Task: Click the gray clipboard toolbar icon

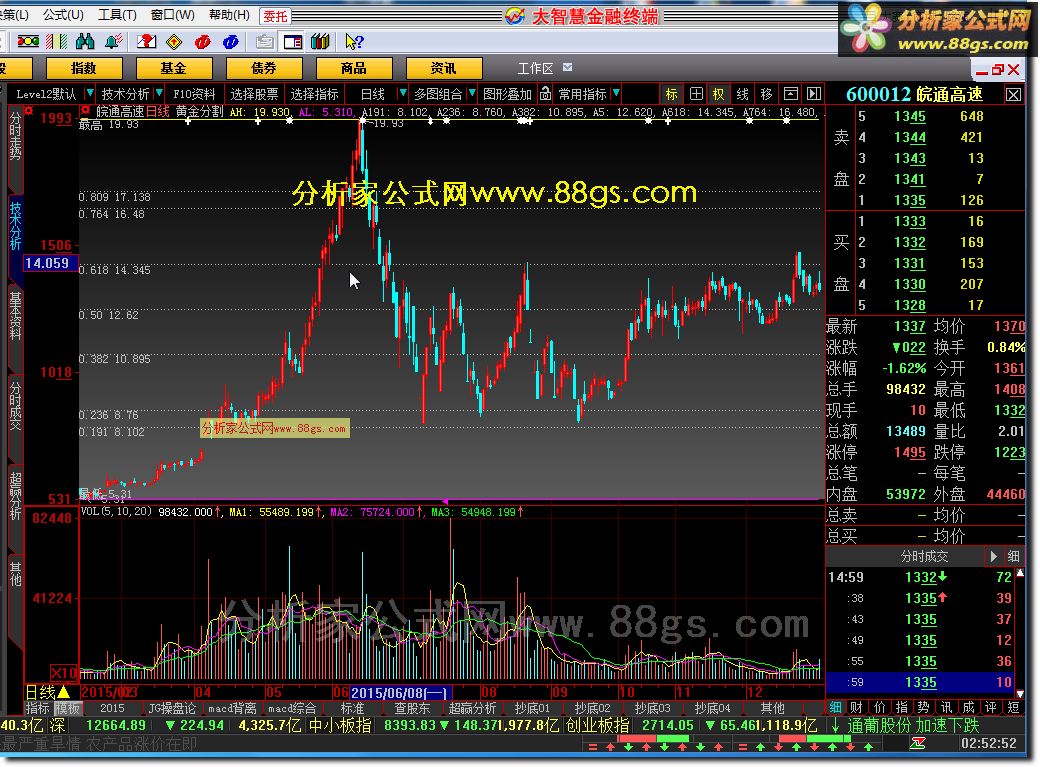Action: coord(264,42)
